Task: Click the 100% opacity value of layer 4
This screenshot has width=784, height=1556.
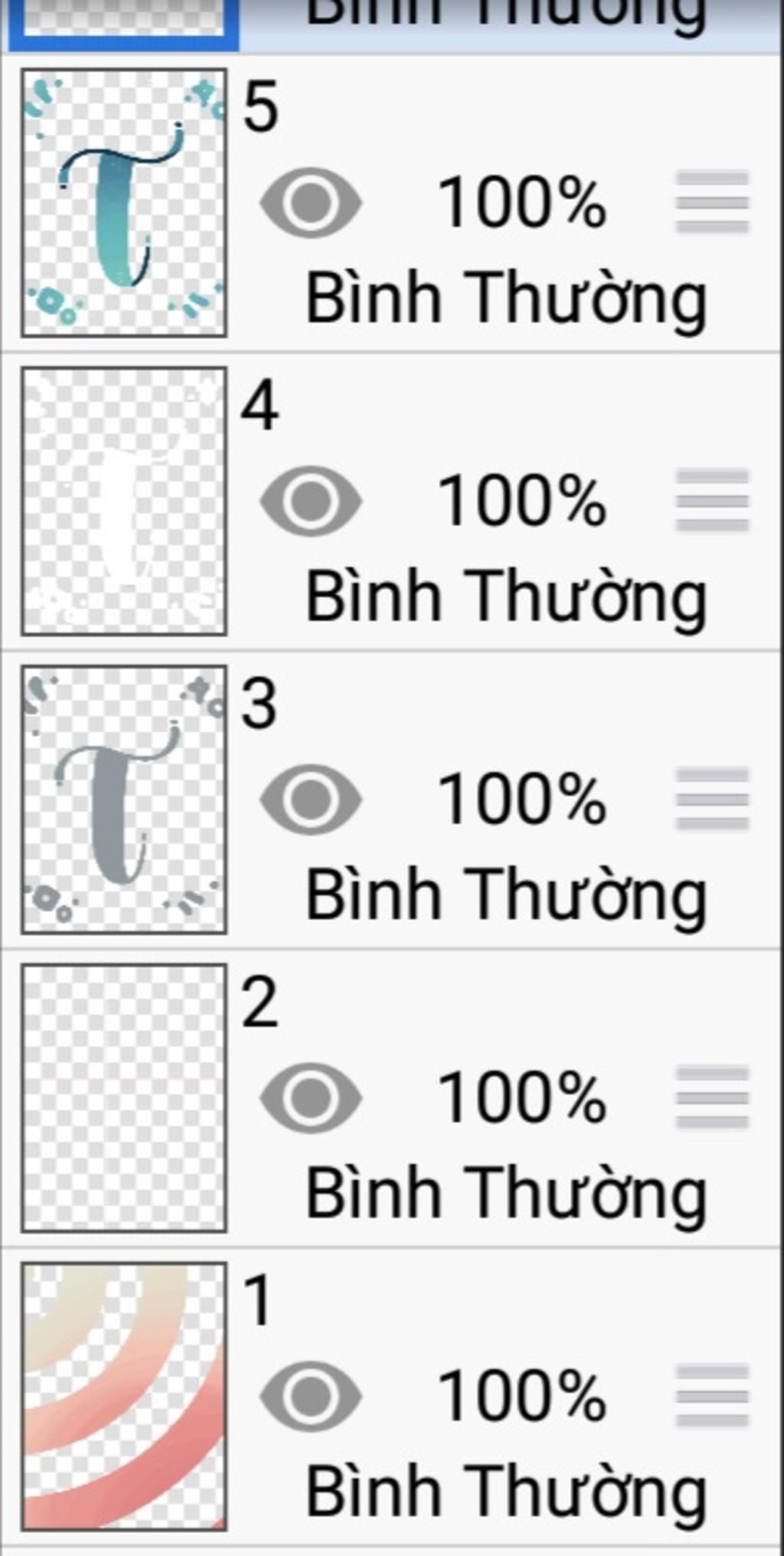Action: click(522, 502)
